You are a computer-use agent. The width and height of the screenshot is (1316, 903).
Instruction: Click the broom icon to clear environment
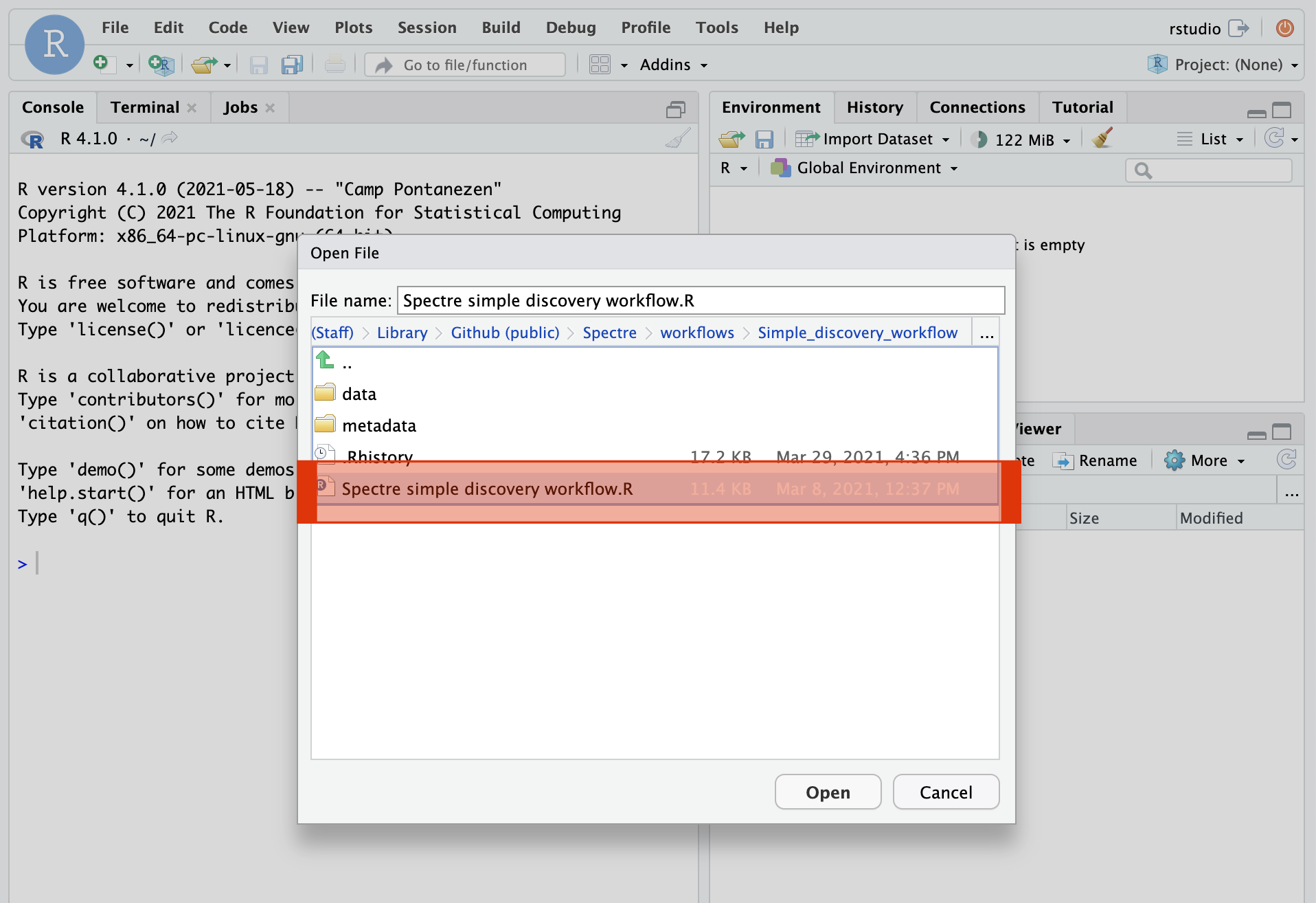coord(1102,139)
